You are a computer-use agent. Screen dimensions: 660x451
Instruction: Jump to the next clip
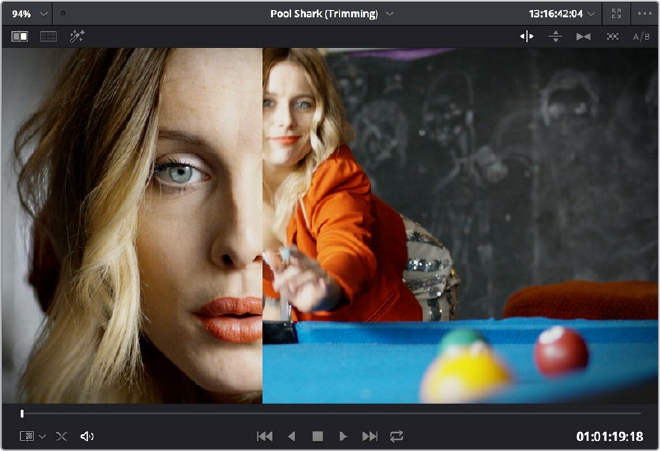370,436
